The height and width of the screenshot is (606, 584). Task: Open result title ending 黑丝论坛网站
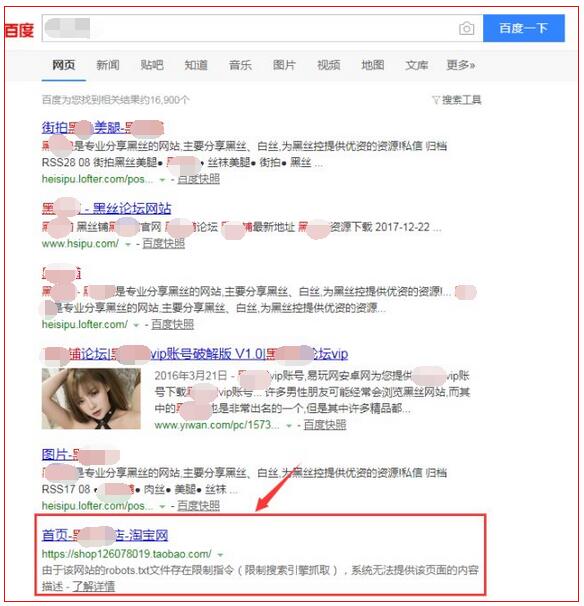tap(106, 209)
